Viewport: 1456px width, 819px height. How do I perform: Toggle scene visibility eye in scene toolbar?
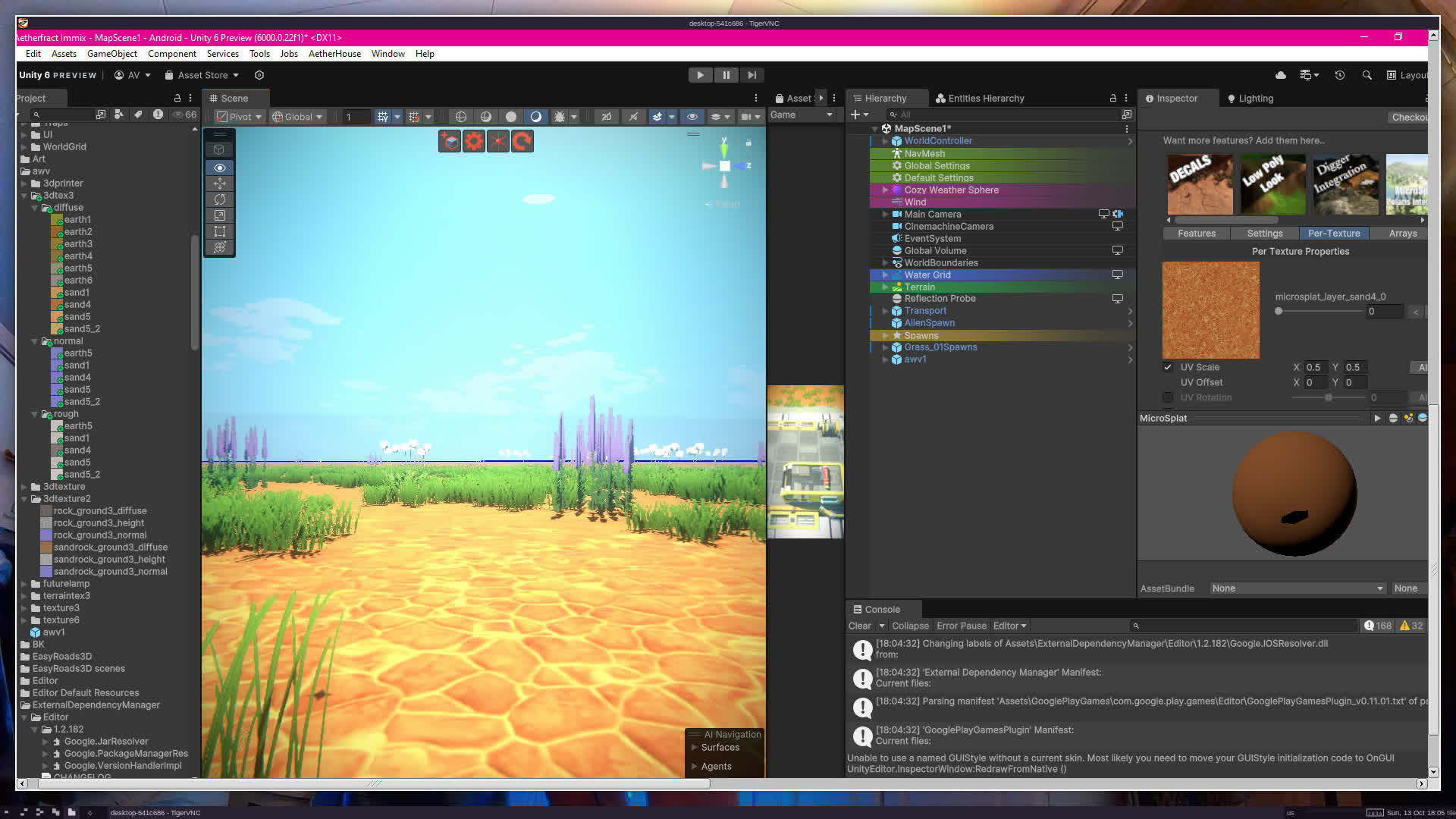pyautogui.click(x=692, y=117)
